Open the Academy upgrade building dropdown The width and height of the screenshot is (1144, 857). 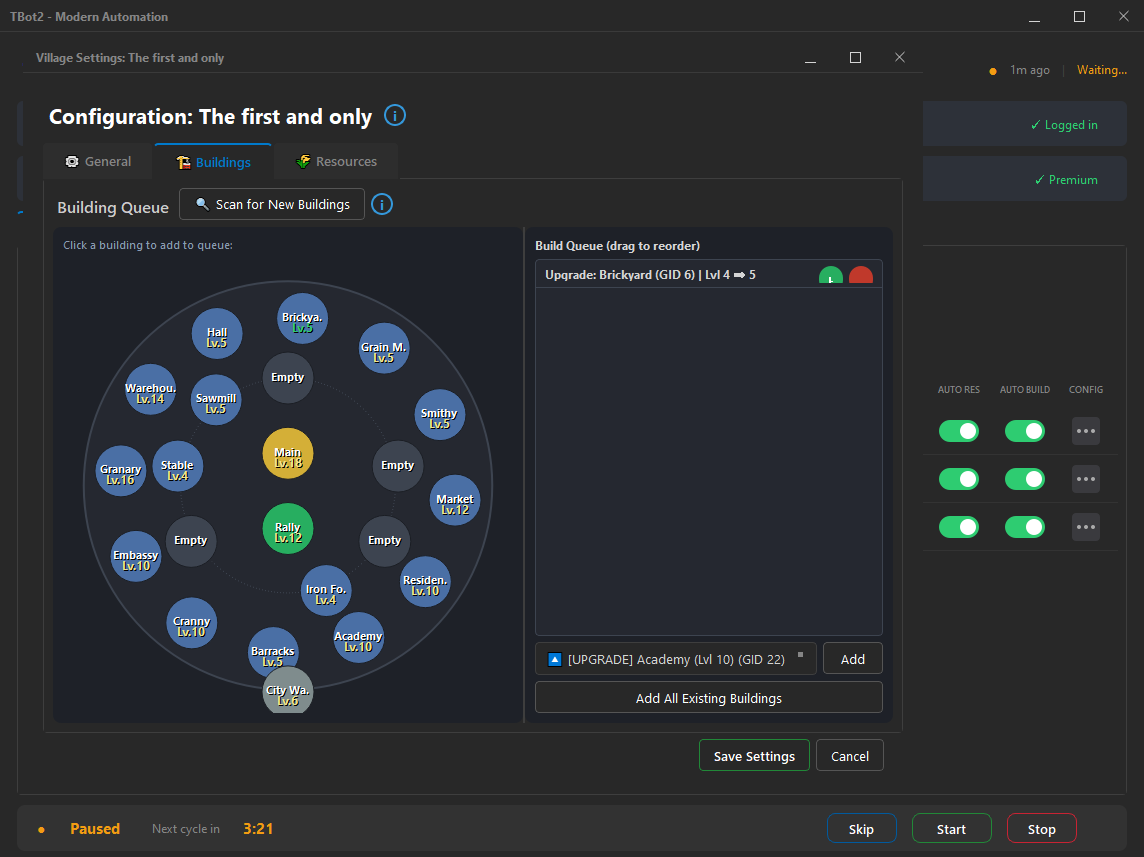(x=675, y=659)
